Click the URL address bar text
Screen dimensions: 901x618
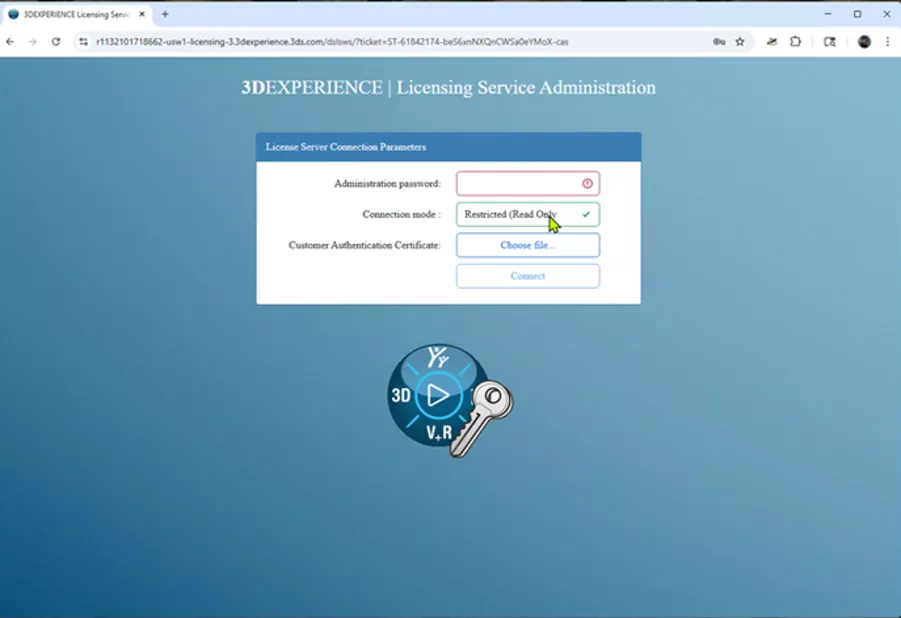pos(332,41)
